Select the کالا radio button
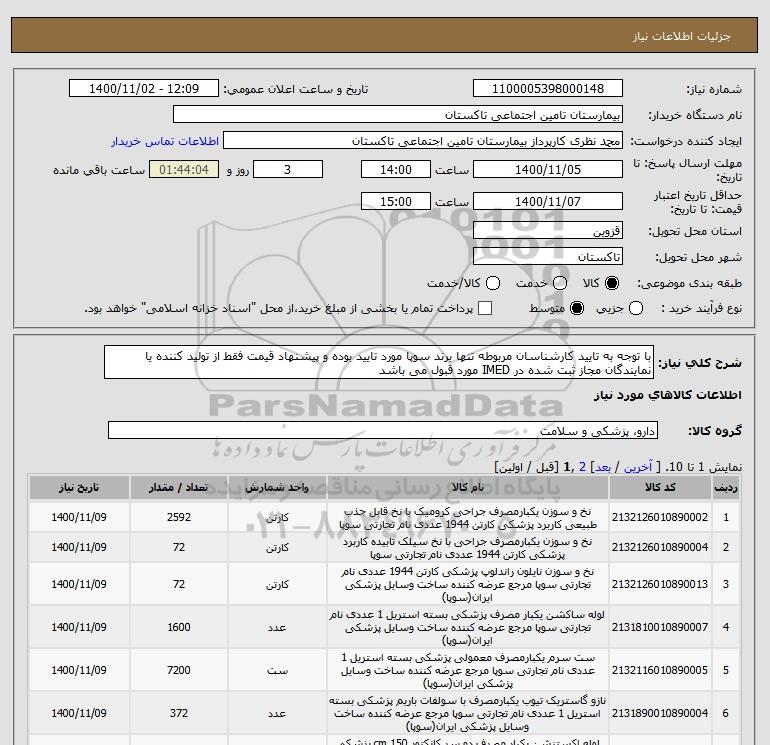 click(612, 283)
